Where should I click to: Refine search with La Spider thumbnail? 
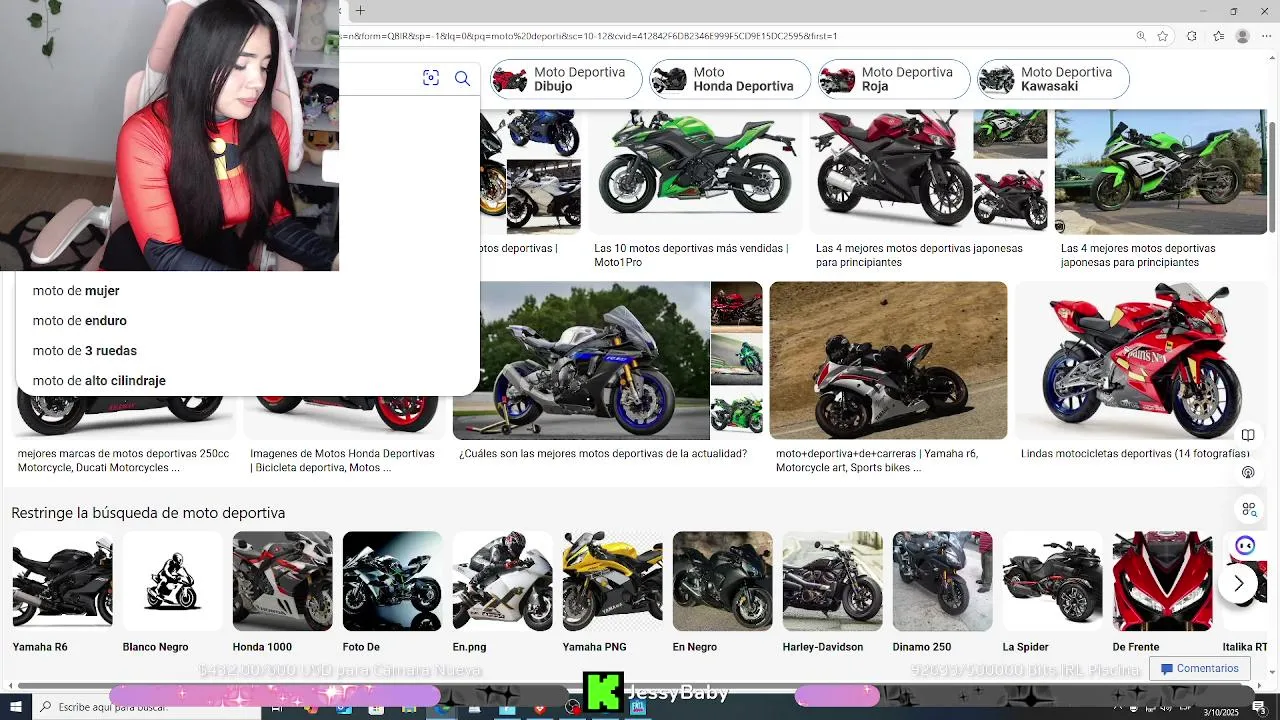pyautogui.click(x=1052, y=581)
